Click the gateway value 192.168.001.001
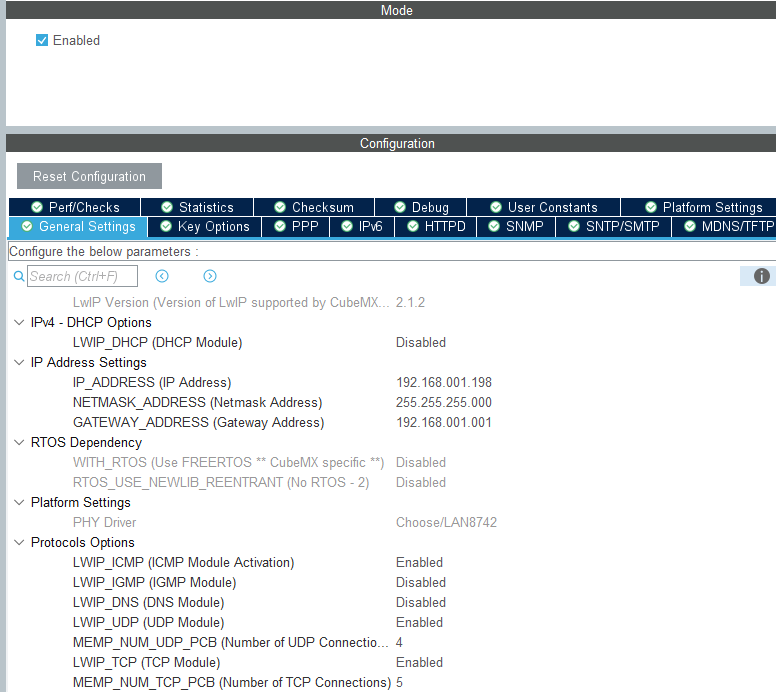776x692 pixels. pyautogui.click(x=444, y=422)
